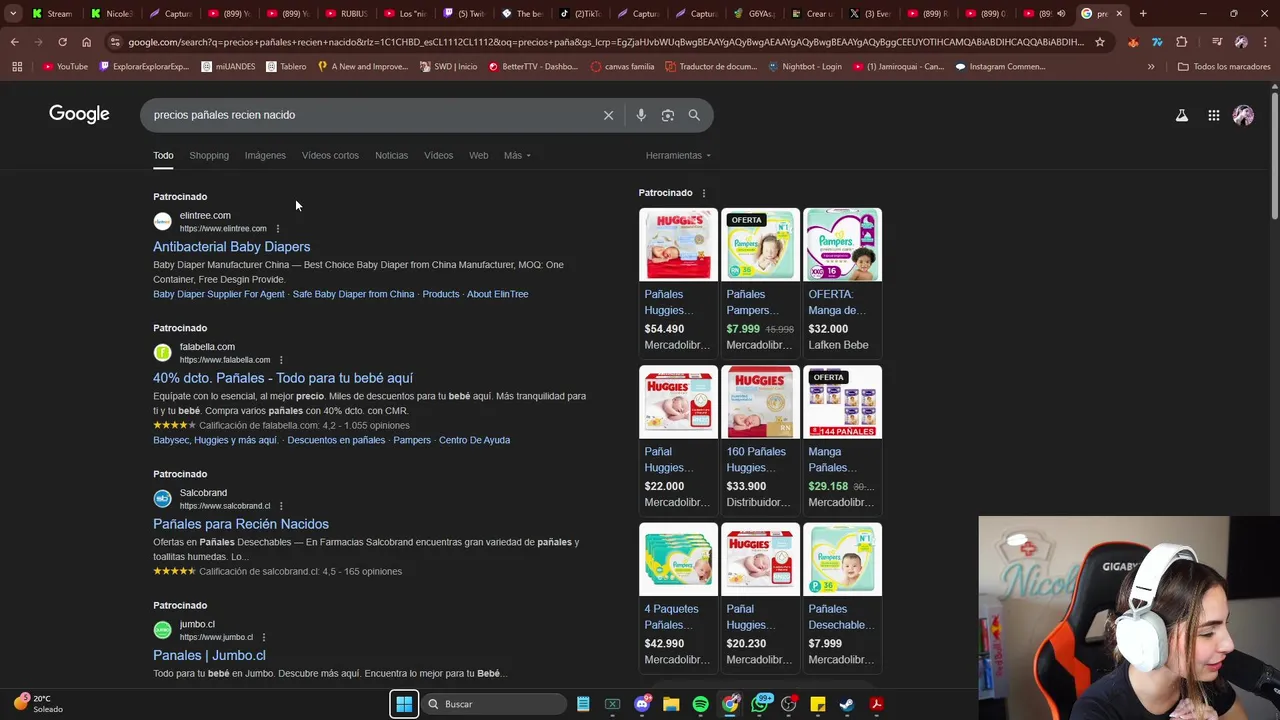Open the Centro De Ayuda sitelink
Image resolution: width=1280 pixels, height=720 pixels.
[x=474, y=440]
